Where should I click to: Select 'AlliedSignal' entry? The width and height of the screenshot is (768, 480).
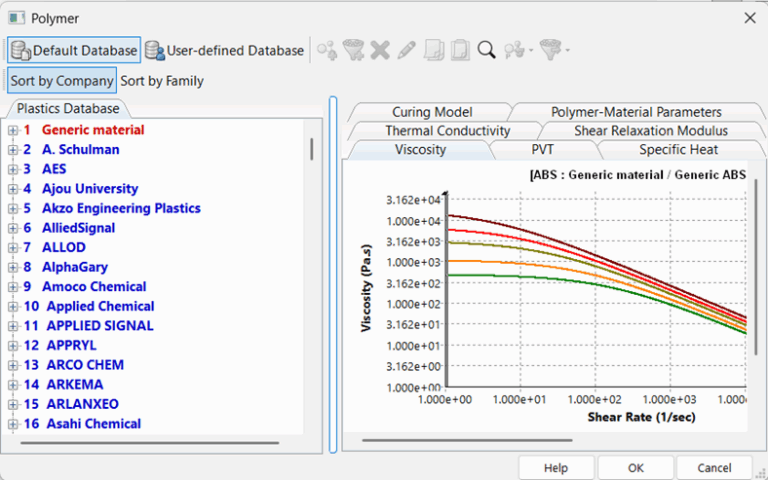tap(78, 228)
